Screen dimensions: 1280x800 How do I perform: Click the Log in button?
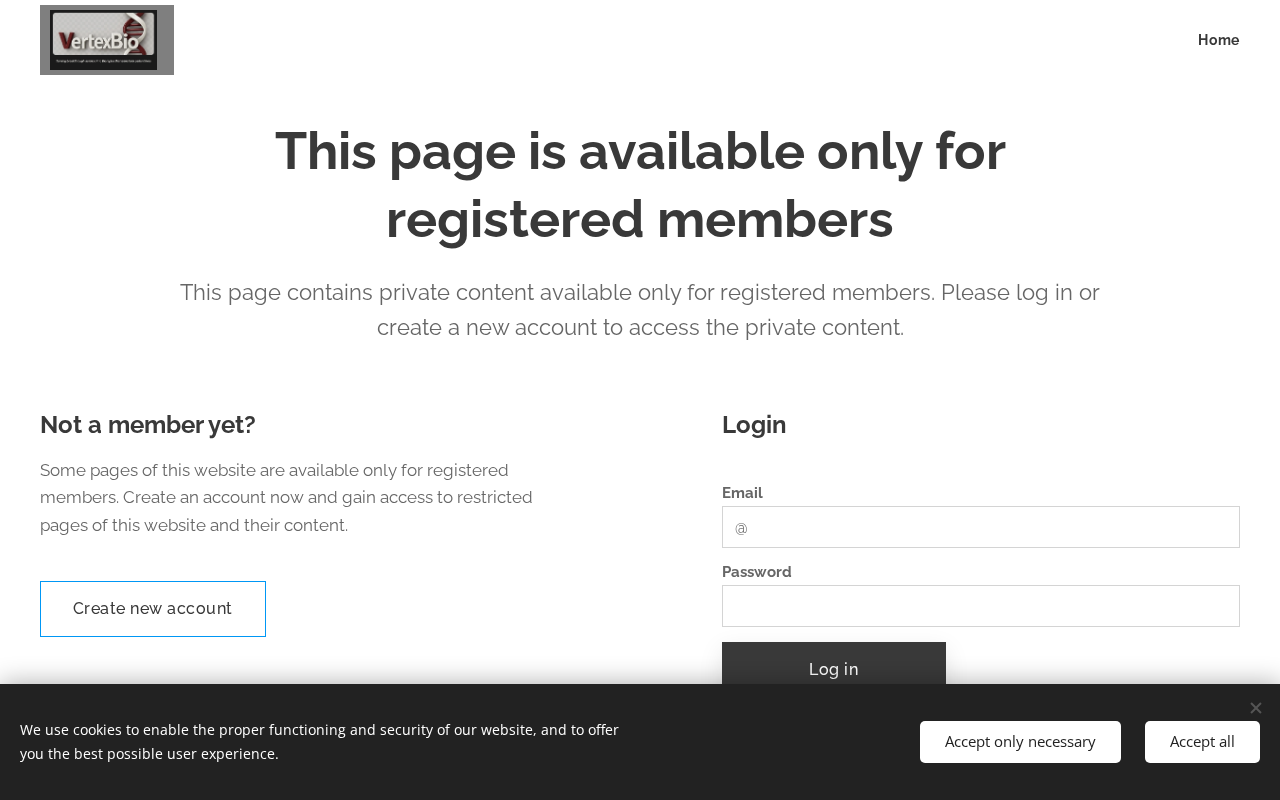tap(833, 668)
